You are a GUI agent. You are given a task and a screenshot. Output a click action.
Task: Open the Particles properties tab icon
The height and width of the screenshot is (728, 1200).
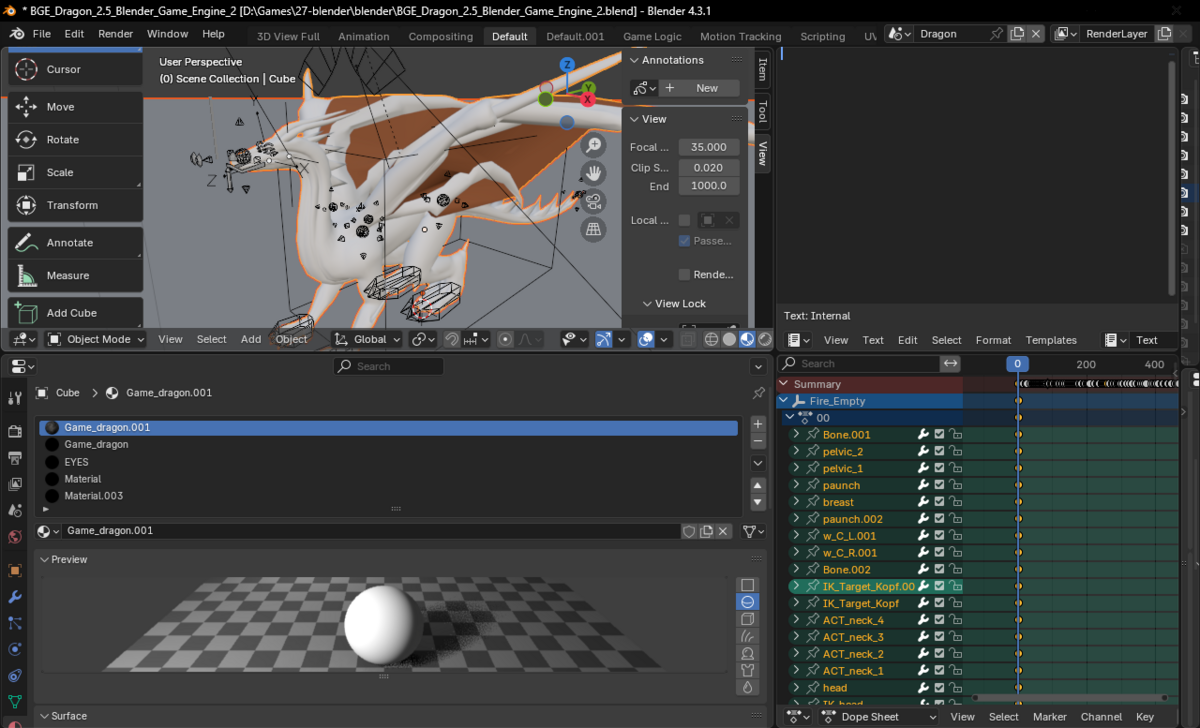(x=15, y=623)
